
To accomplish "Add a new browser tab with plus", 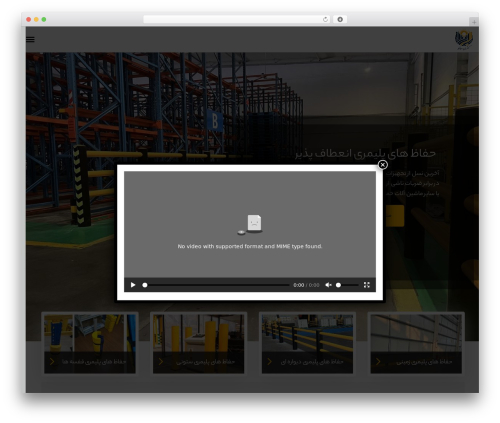I will [474, 22].
